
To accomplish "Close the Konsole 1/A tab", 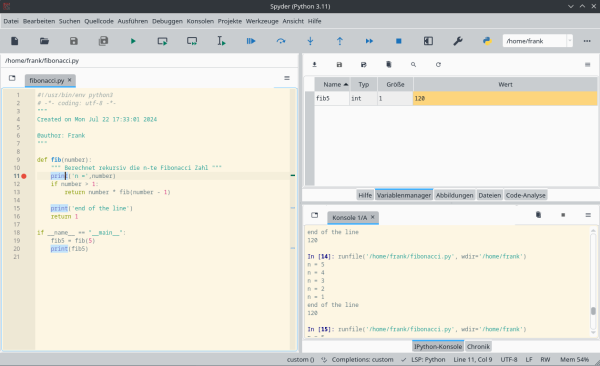I will pos(373,217).
